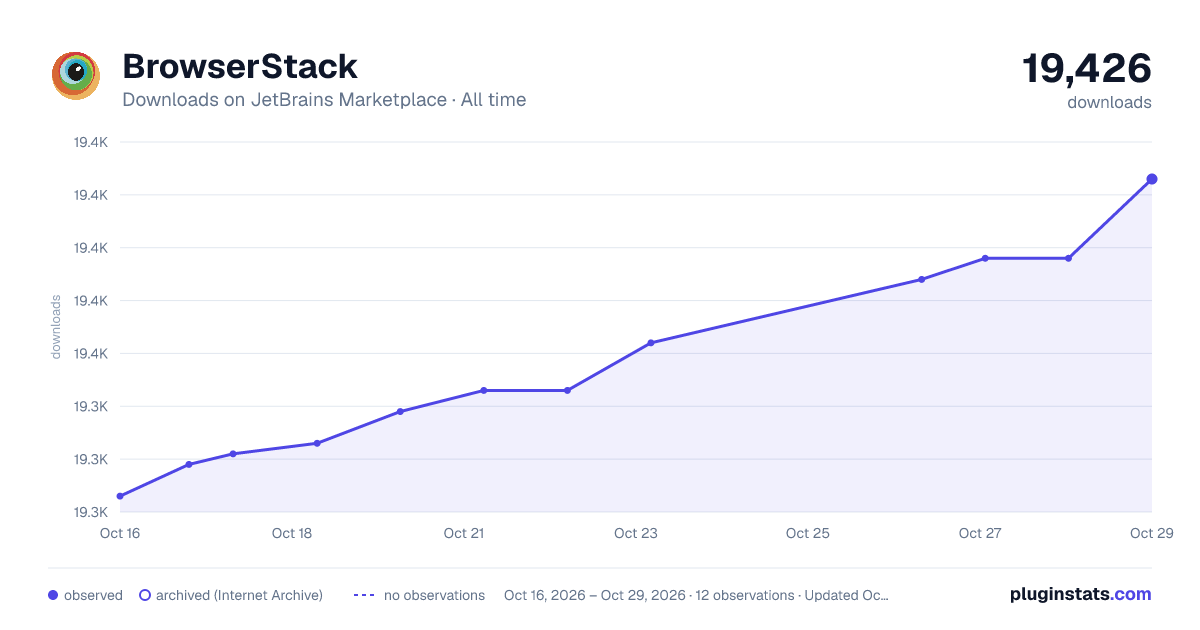Click the Oct 16 axis label
The image size is (1200, 630).
[x=120, y=533]
